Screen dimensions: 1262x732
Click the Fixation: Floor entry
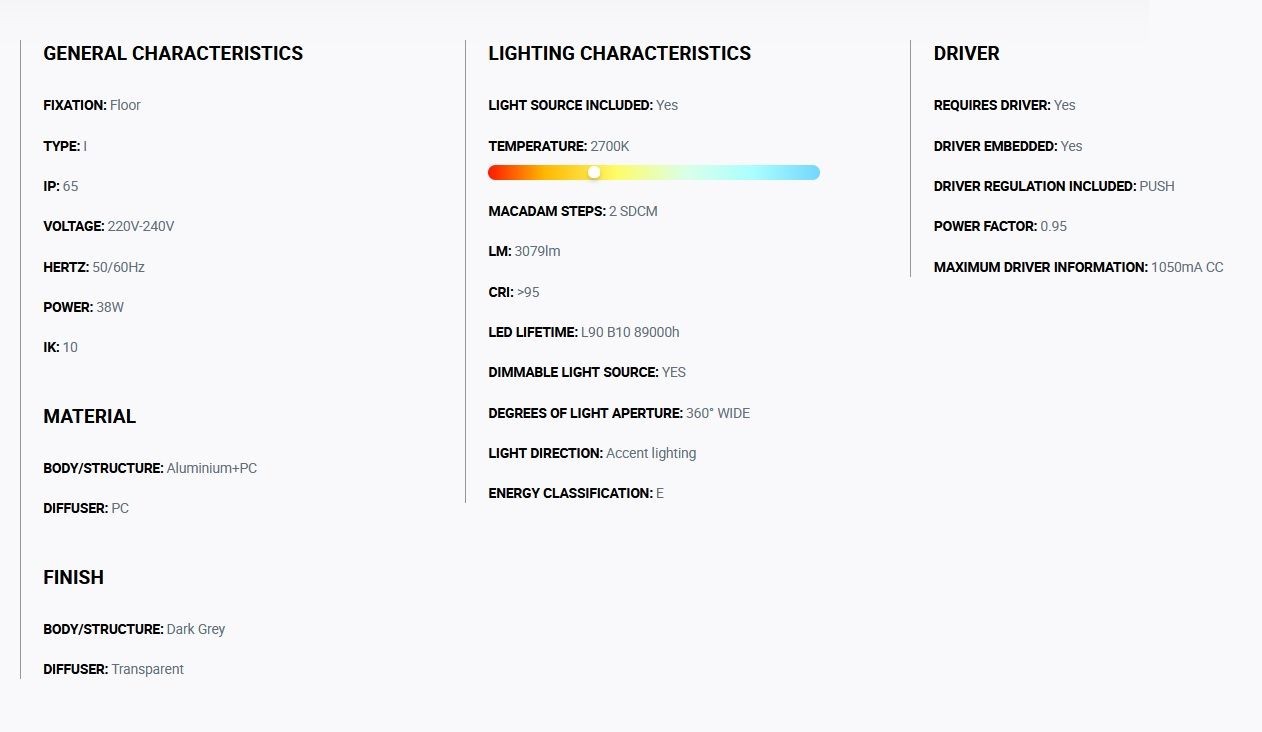(x=92, y=105)
